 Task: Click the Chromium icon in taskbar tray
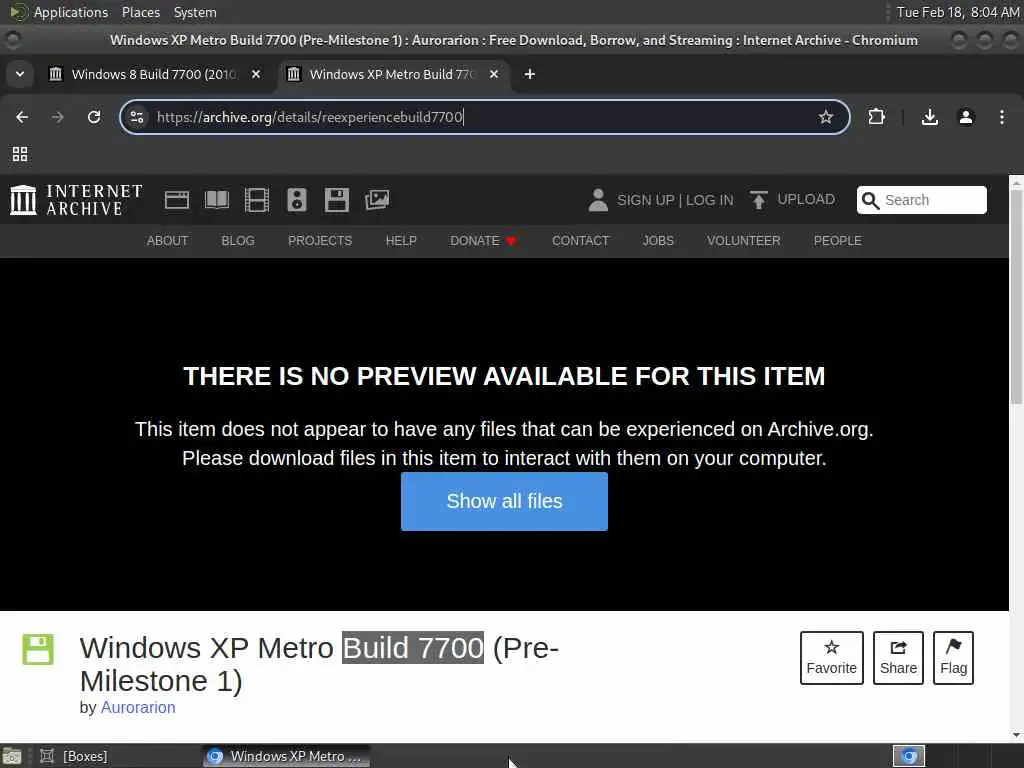point(909,756)
